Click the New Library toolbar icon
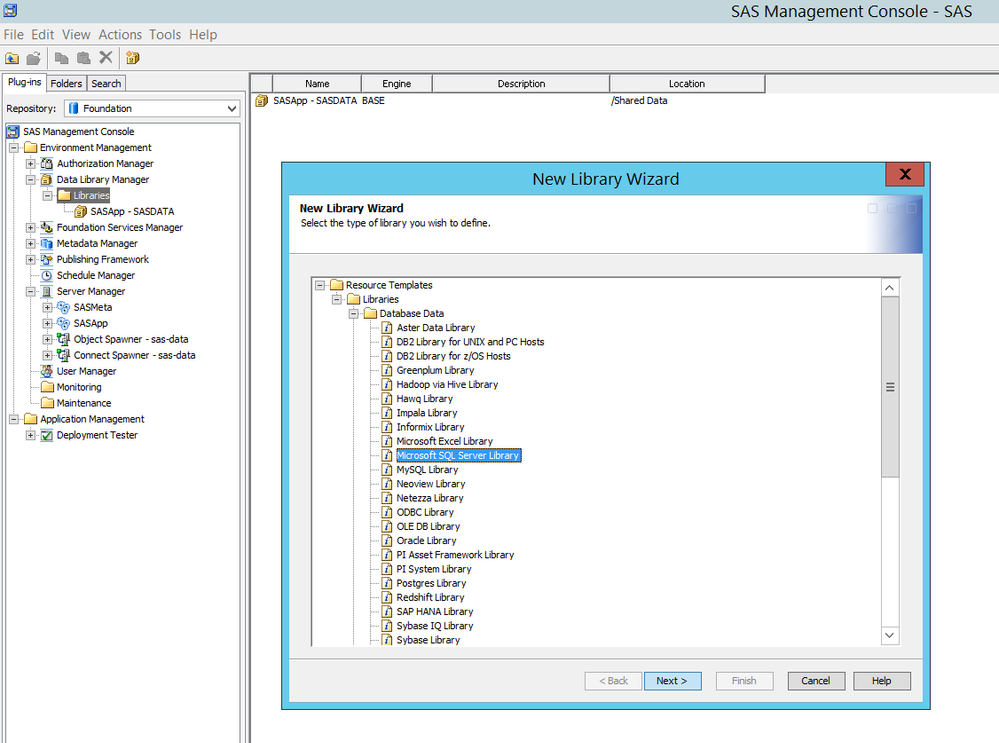 point(133,58)
